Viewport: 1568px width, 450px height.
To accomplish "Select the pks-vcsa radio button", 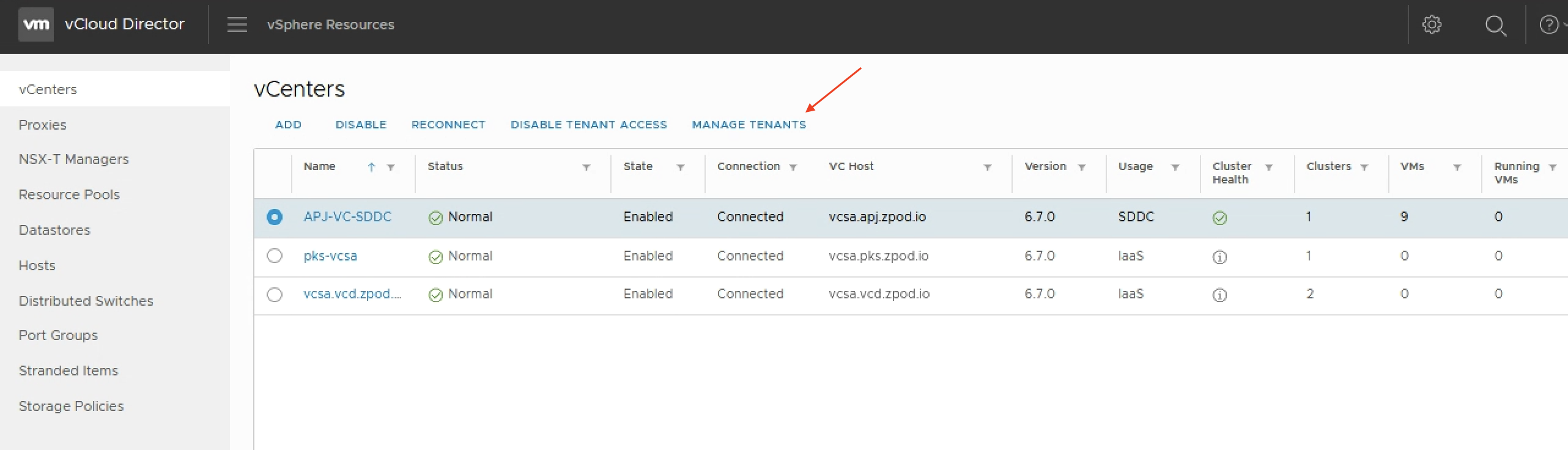I will pos(275,256).
